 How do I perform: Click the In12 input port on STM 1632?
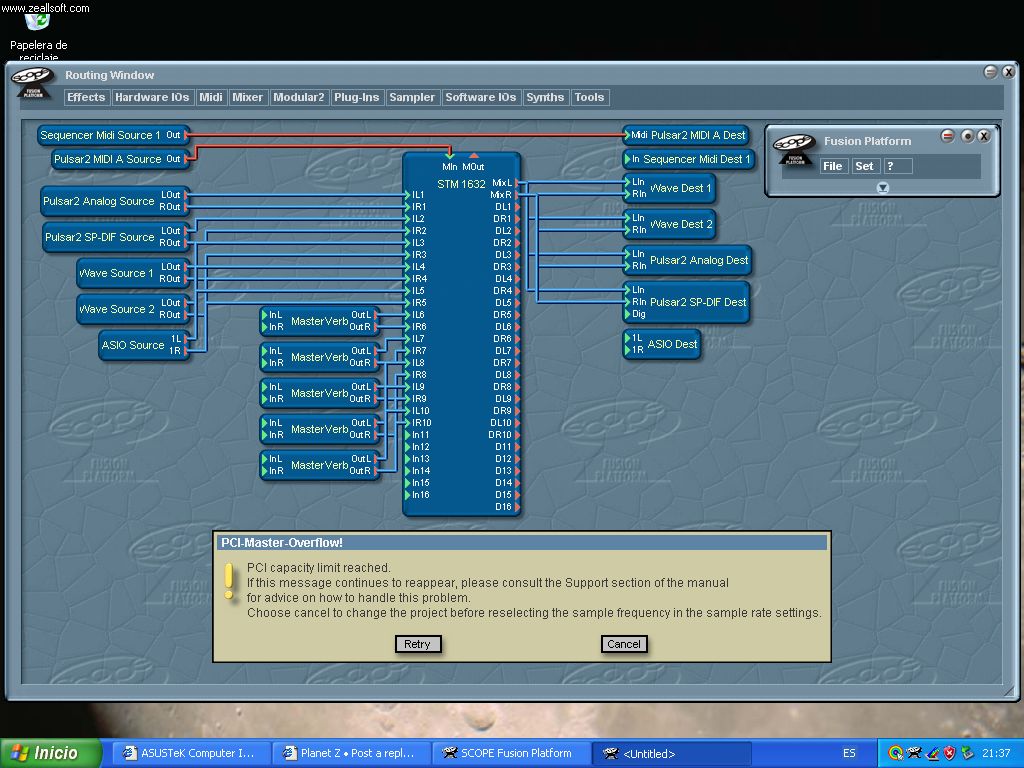pos(408,447)
